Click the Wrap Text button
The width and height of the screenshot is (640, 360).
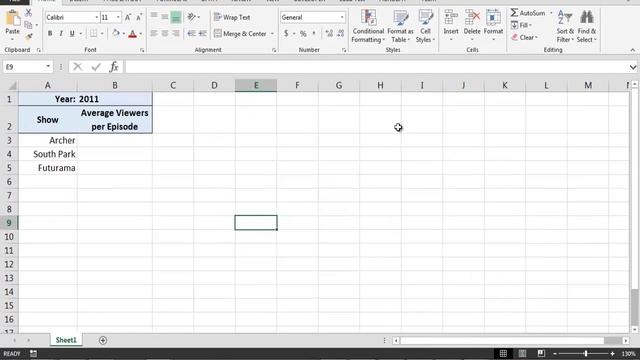click(232, 17)
